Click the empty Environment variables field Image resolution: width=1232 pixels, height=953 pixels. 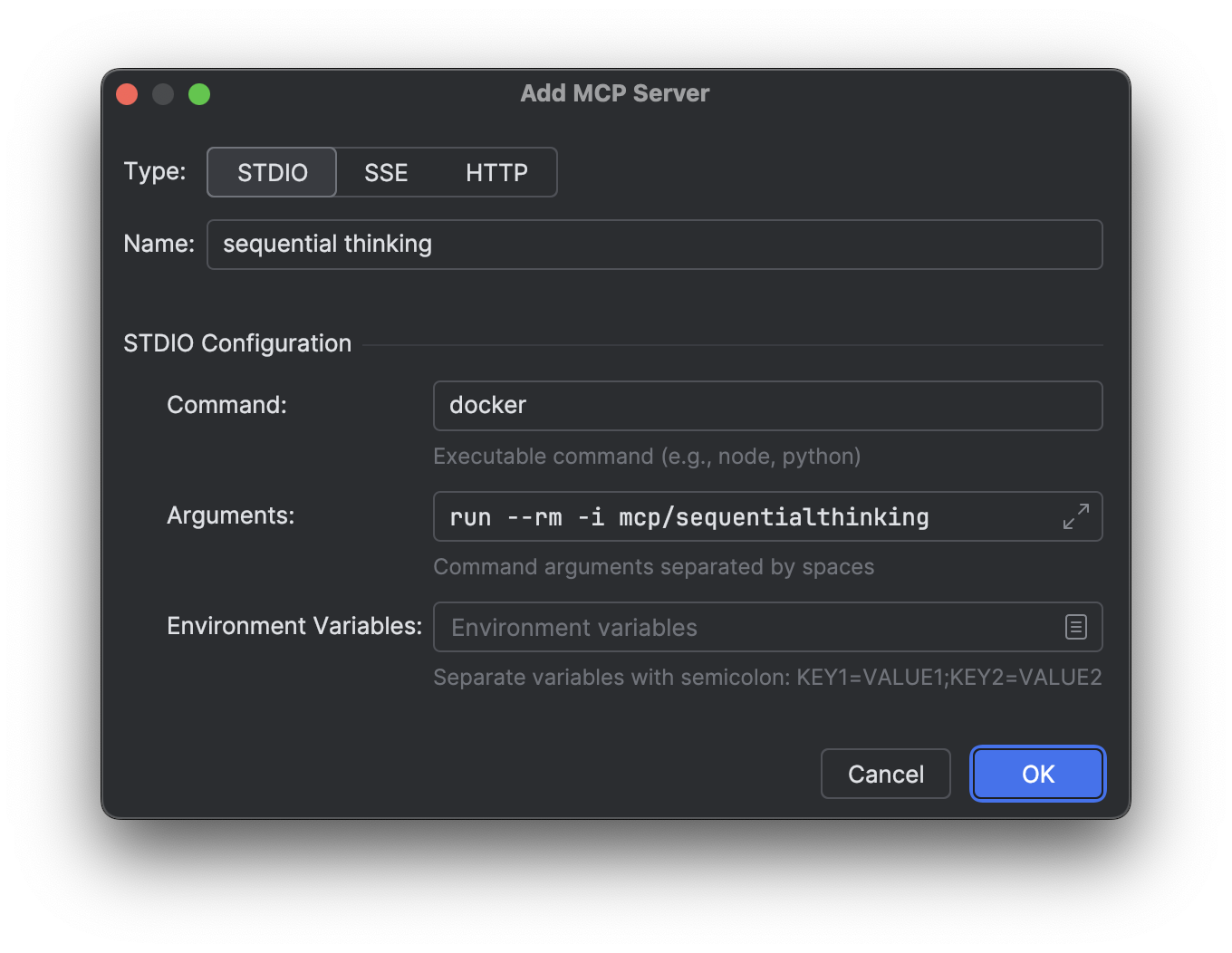coord(743,627)
